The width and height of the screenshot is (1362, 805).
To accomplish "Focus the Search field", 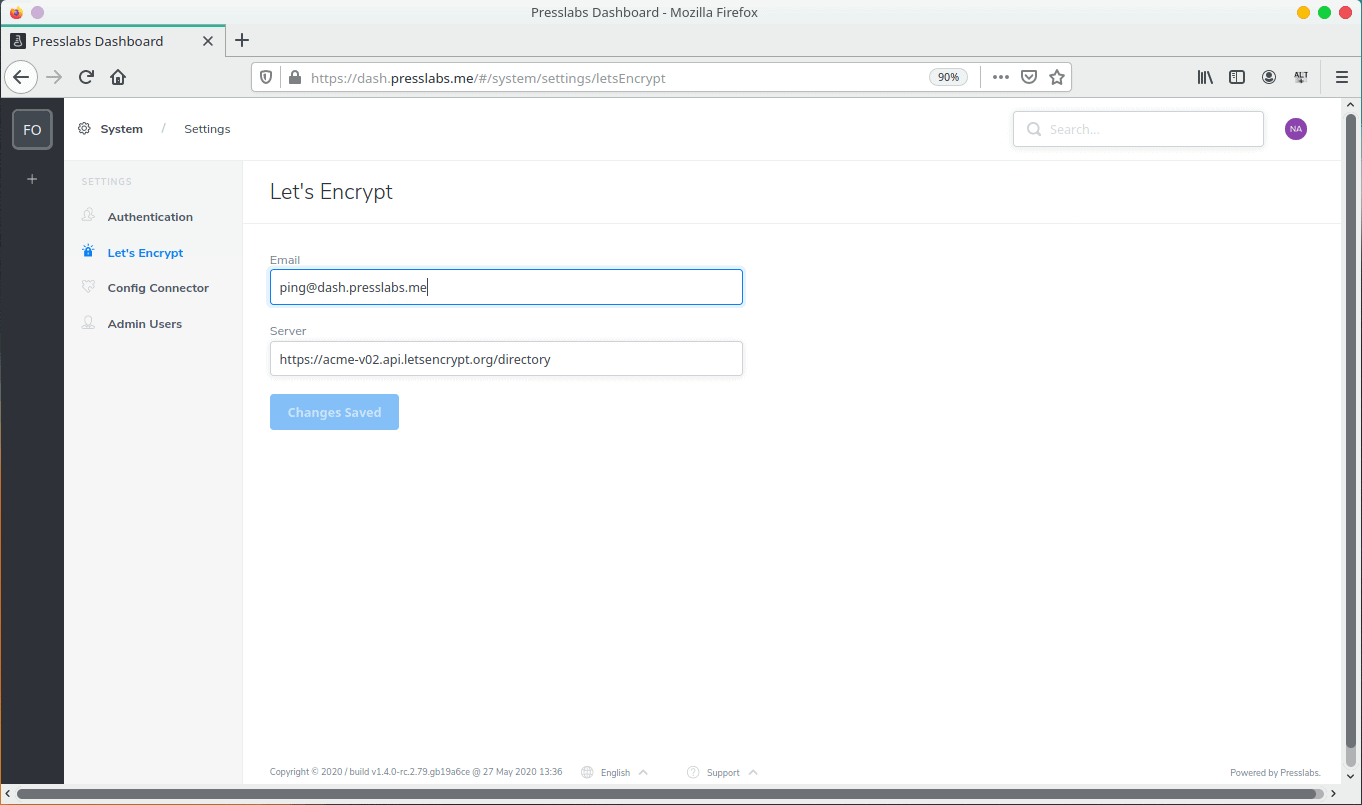I will point(1138,129).
